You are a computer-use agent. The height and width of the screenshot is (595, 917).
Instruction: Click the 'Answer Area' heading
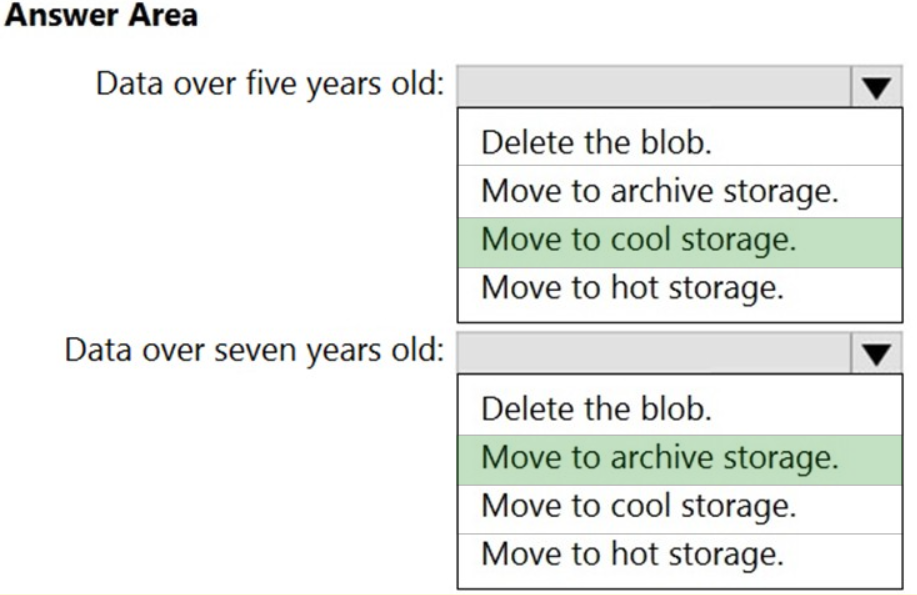click(98, 17)
